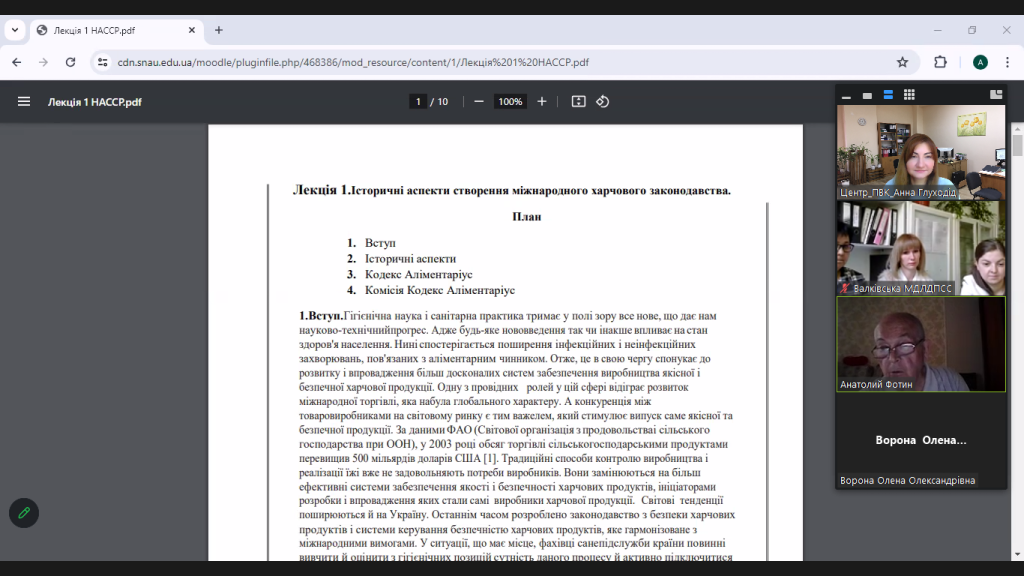The image size is (1024, 576).
Task: Click the PDF zoom percentage field
Action: point(510,101)
